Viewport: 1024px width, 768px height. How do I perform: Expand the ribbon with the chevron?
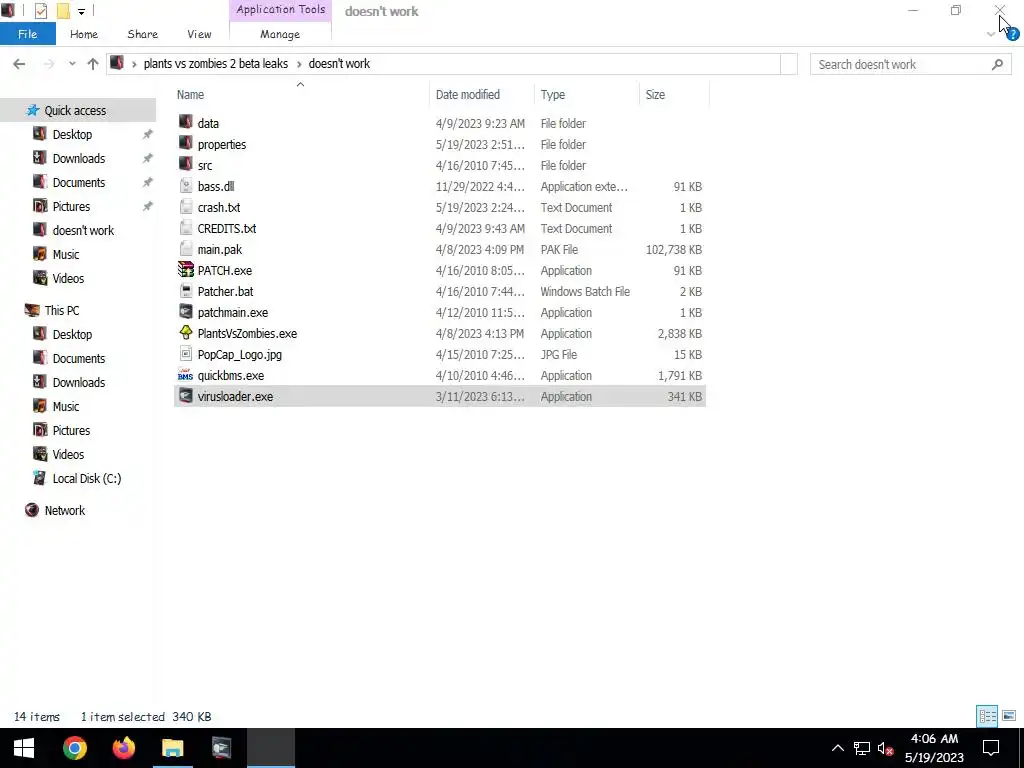(x=991, y=34)
